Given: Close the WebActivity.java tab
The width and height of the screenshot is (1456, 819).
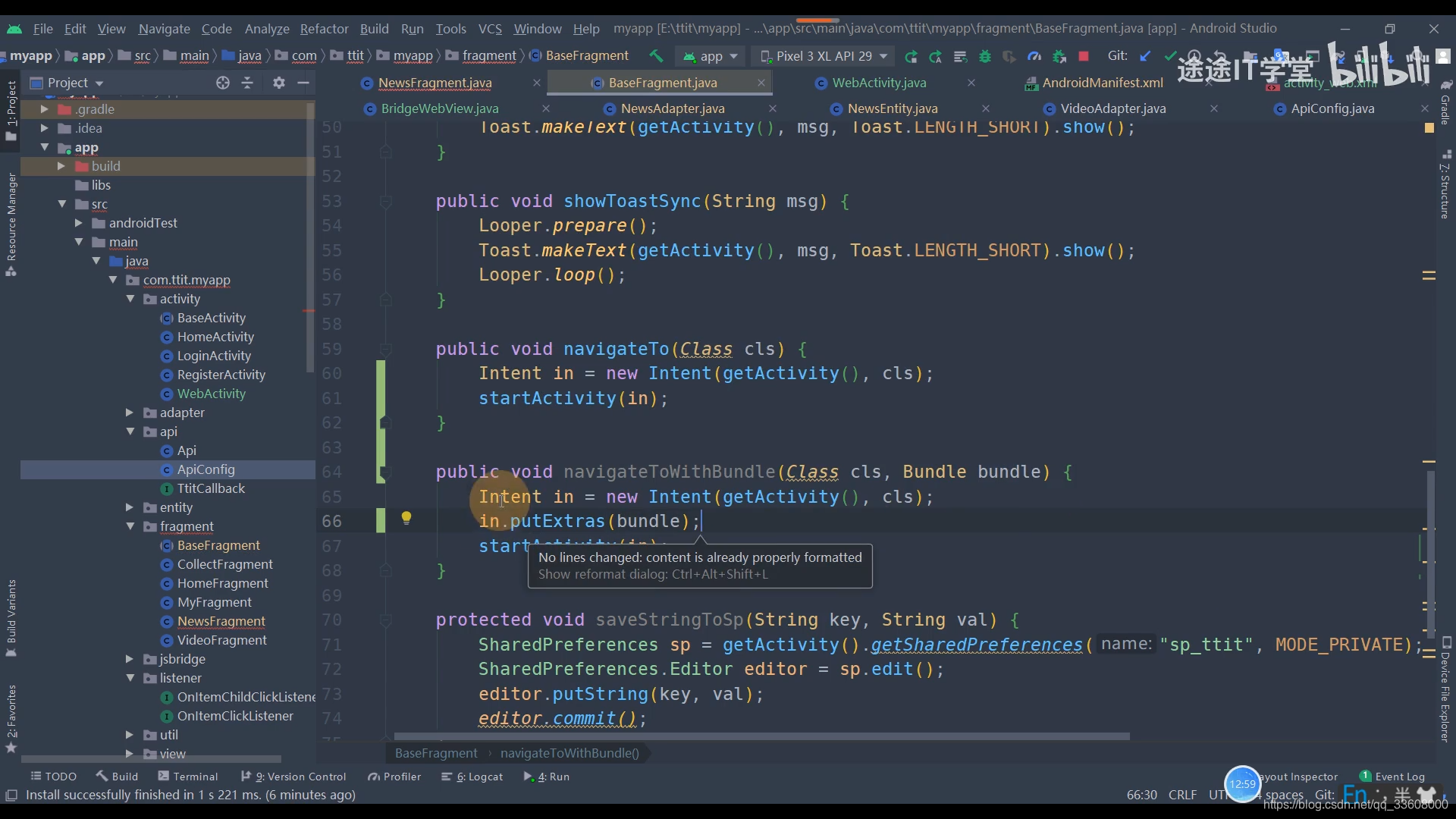Looking at the screenshot, I should tap(971, 83).
